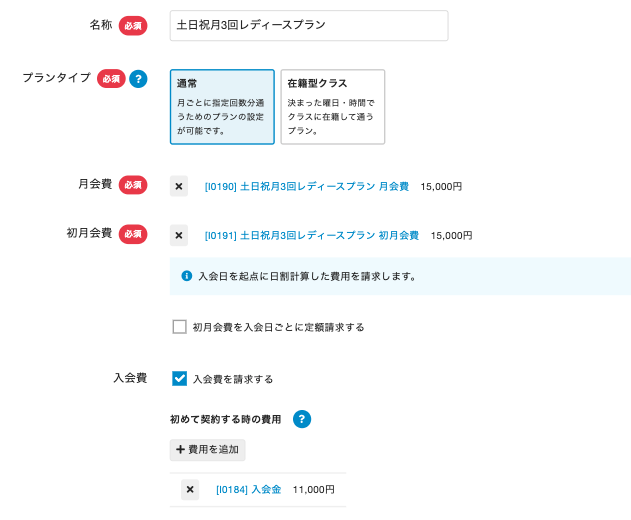Click the 必須 badge next to 名称
This screenshot has width=631, height=520.
pyautogui.click(x=133, y=26)
